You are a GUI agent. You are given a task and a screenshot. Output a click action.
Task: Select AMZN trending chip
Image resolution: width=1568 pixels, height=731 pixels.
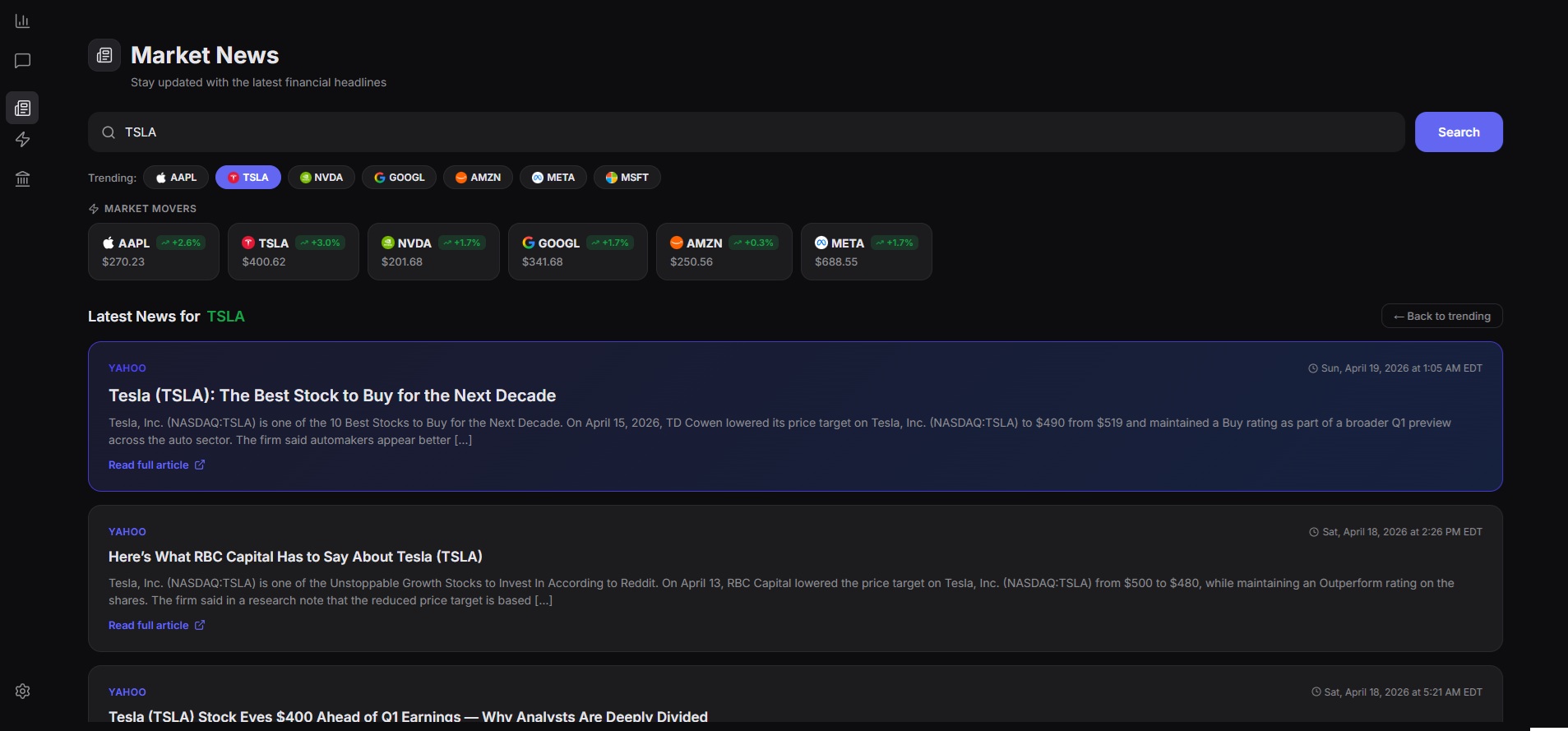pyautogui.click(x=478, y=178)
